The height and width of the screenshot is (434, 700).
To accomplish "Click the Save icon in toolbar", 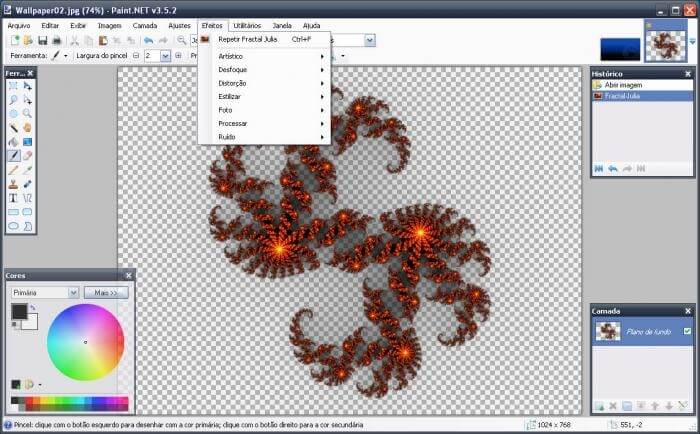I will tap(42, 41).
